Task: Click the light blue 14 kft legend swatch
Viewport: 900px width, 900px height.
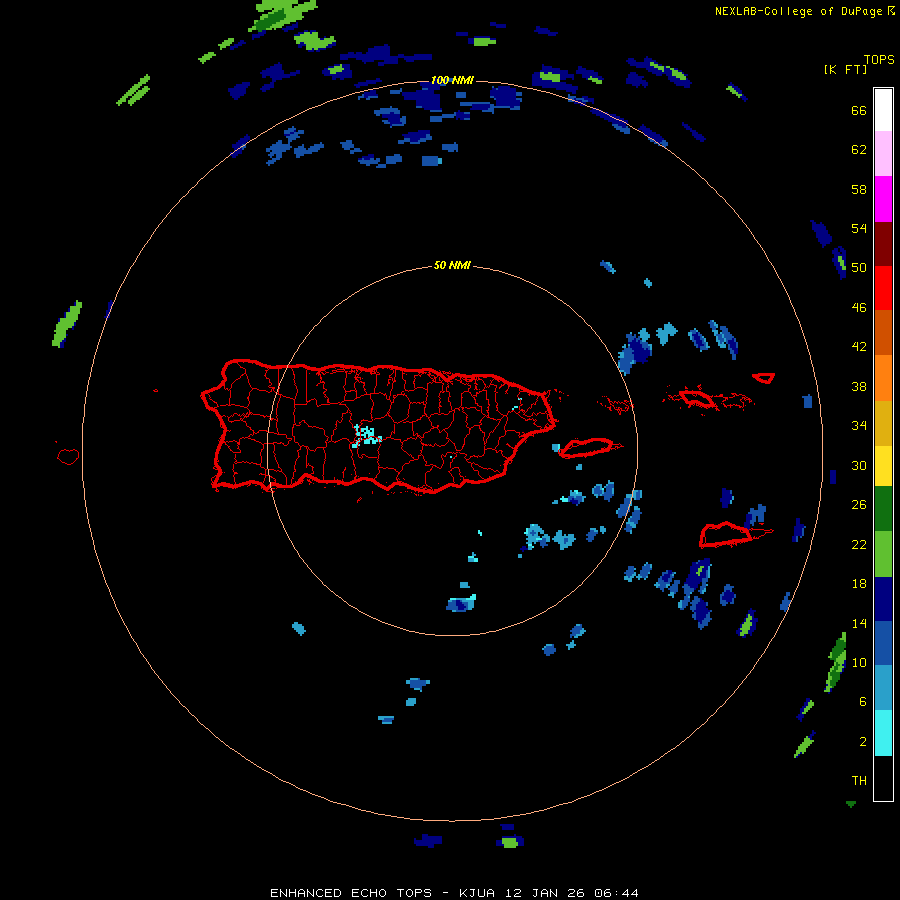Action: coord(883,688)
